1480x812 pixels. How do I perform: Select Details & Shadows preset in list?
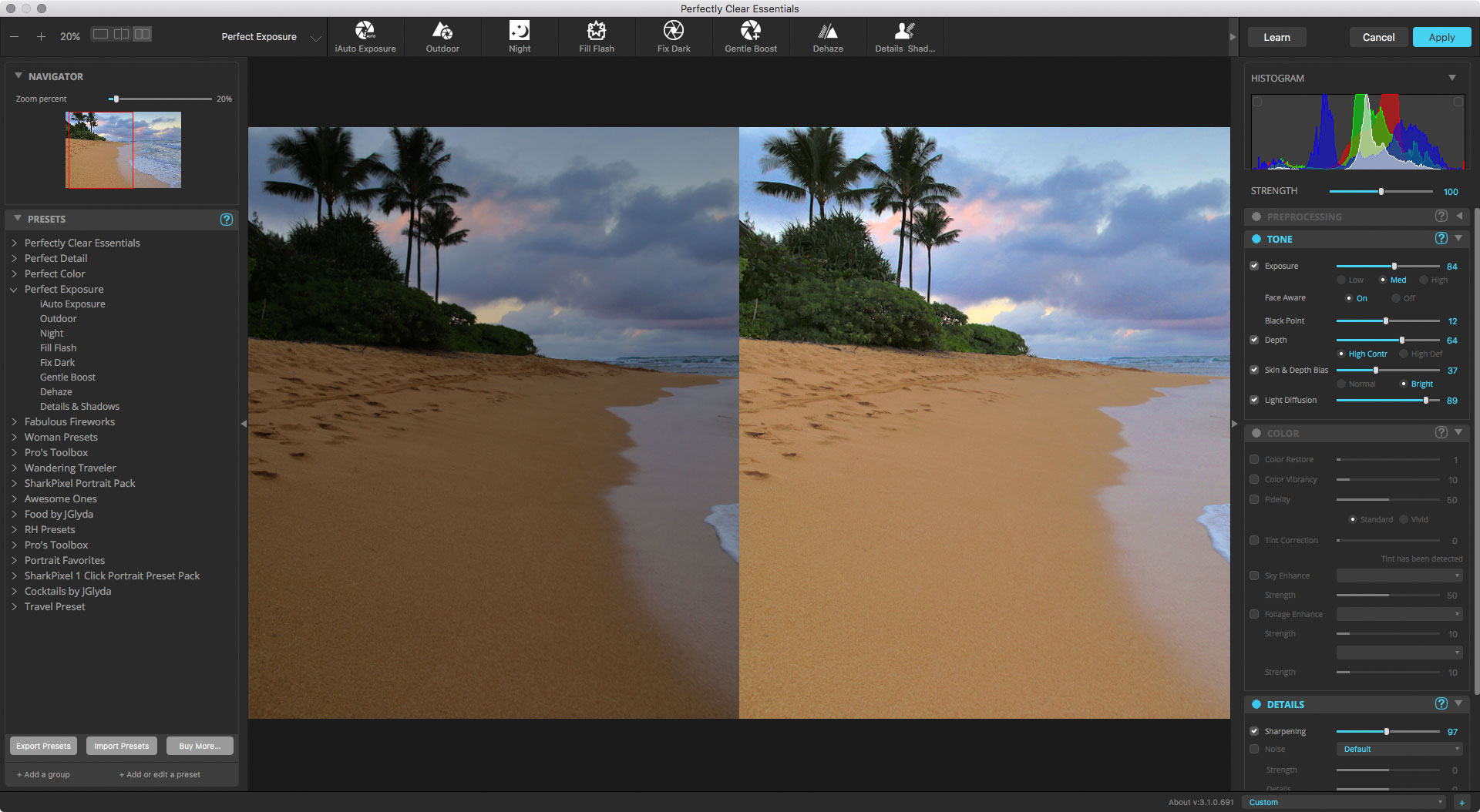pos(79,406)
